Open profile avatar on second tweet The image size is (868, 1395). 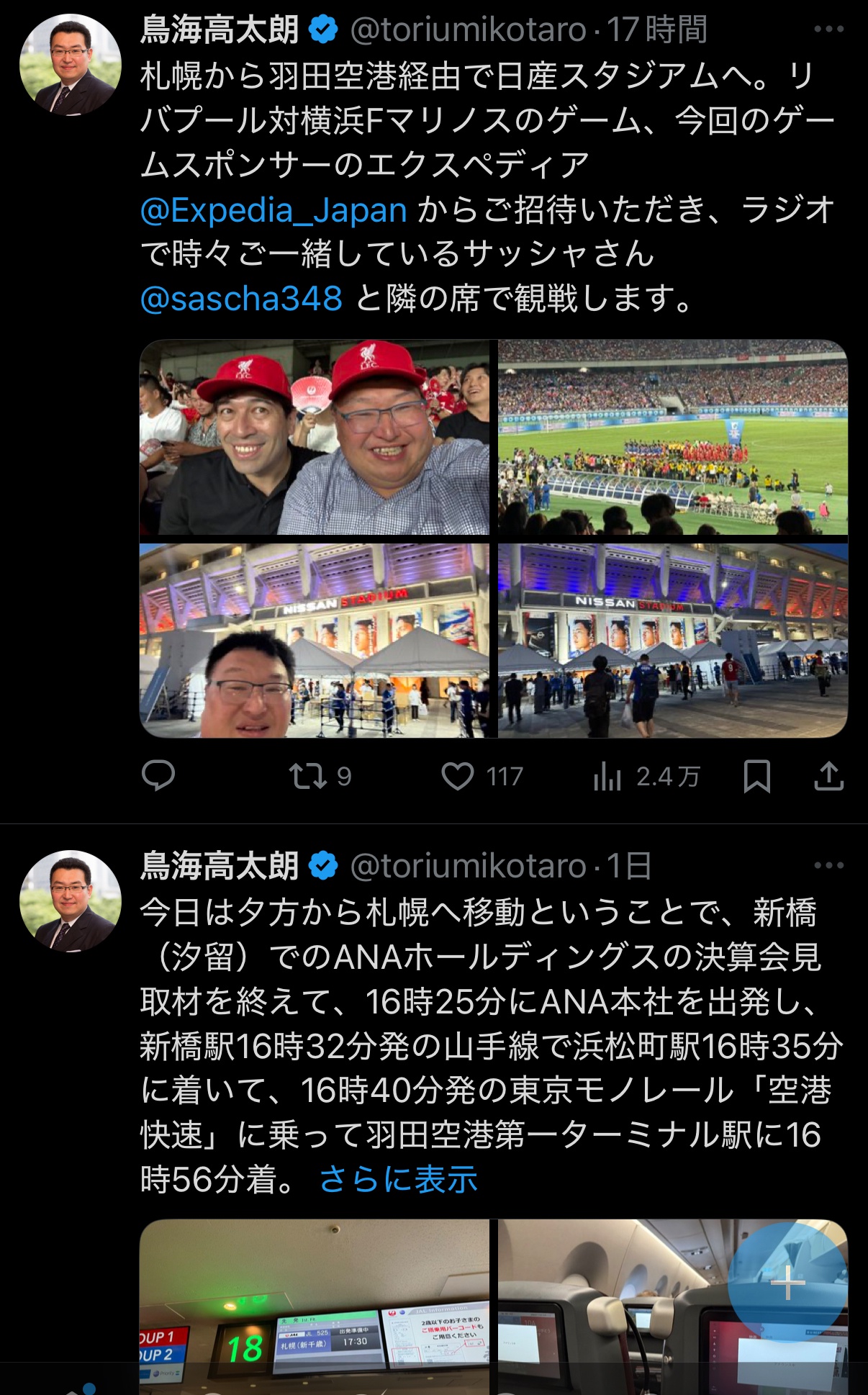pyautogui.click(x=71, y=901)
